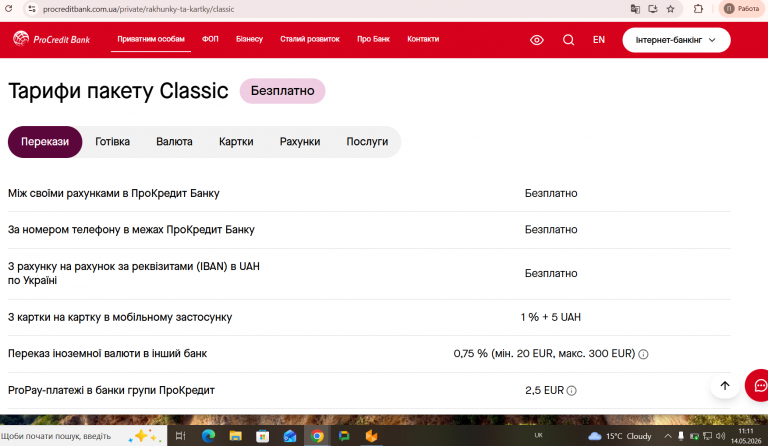Screen dimensions: 768x446
Task: Translate this page icon in address bar
Action: click(635, 9)
